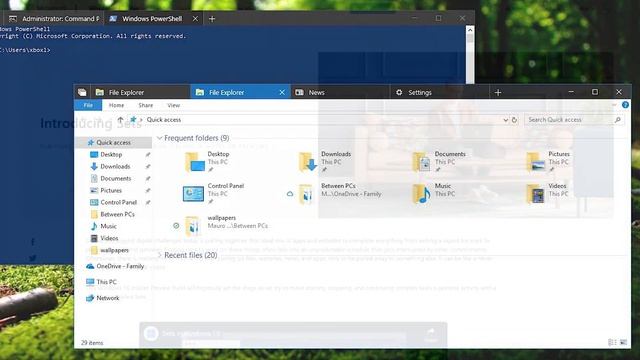The height and width of the screenshot is (360, 640).
Task: Click the Help question mark icon
Action: (625, 105)
